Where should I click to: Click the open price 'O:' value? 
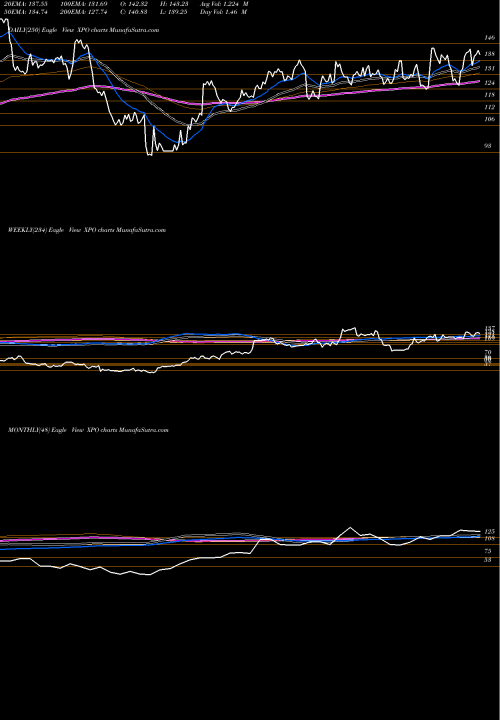click(133, 4)
